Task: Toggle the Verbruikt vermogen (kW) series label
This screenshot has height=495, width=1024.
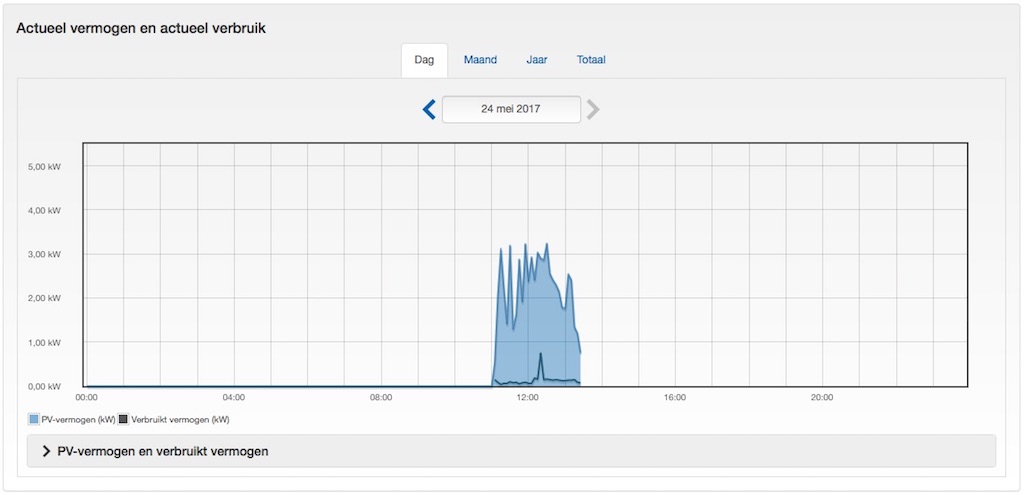Action: click(179, 419)
